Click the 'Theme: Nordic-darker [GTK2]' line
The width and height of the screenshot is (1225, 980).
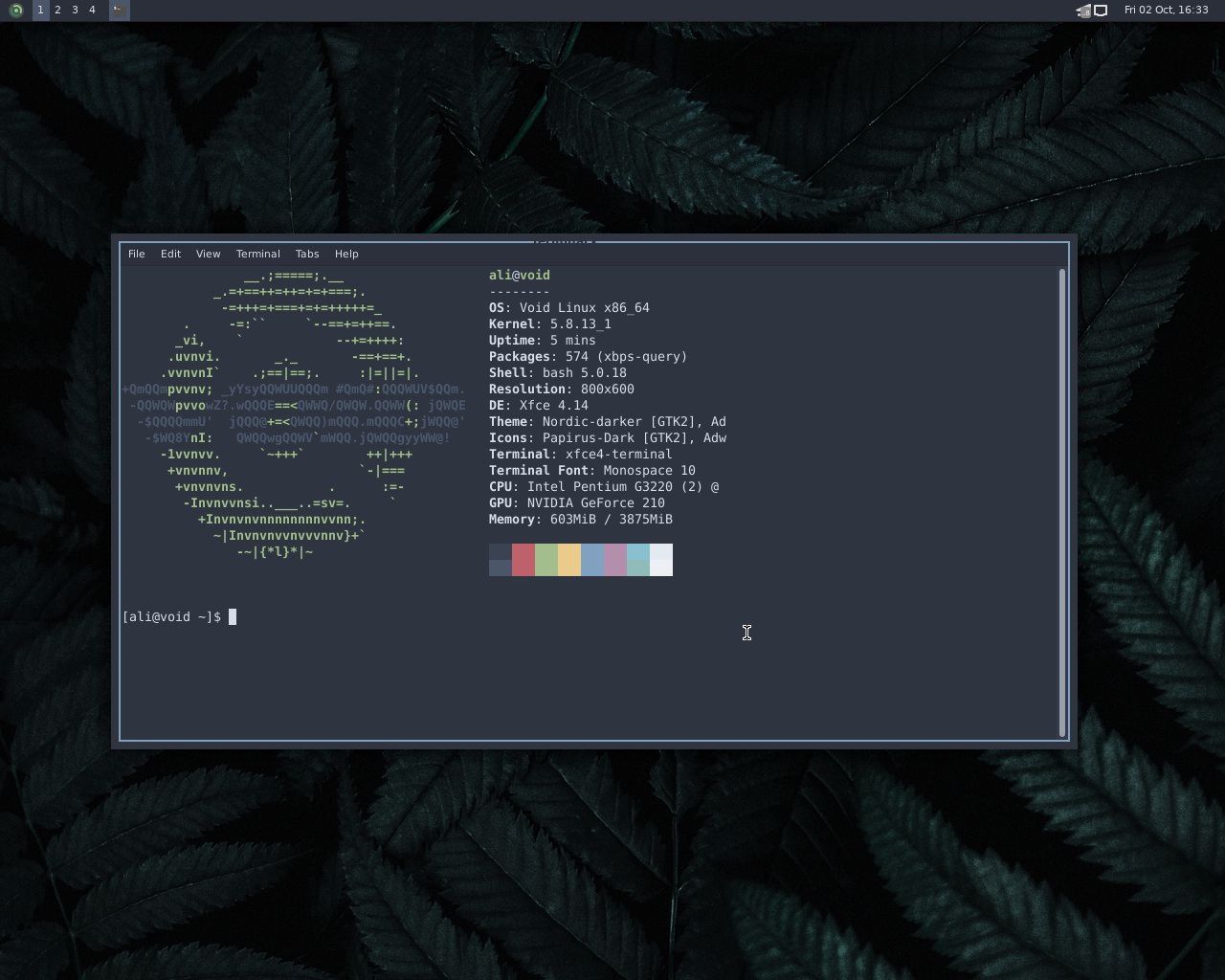point(608,422)
